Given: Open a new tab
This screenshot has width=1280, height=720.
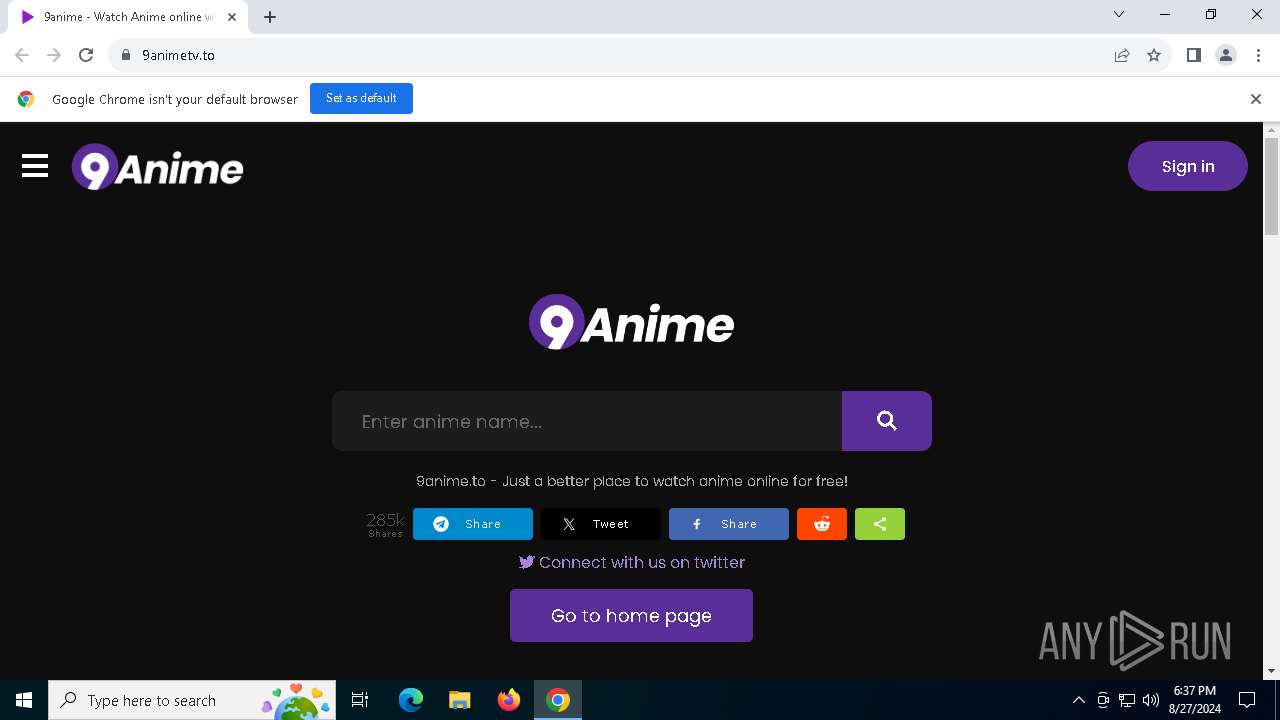Looking at the screenshot, I should pos(270,17).
